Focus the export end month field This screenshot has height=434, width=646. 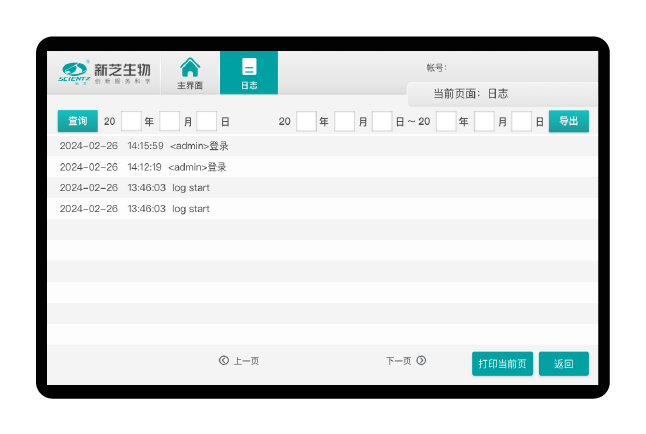[484, 122]
